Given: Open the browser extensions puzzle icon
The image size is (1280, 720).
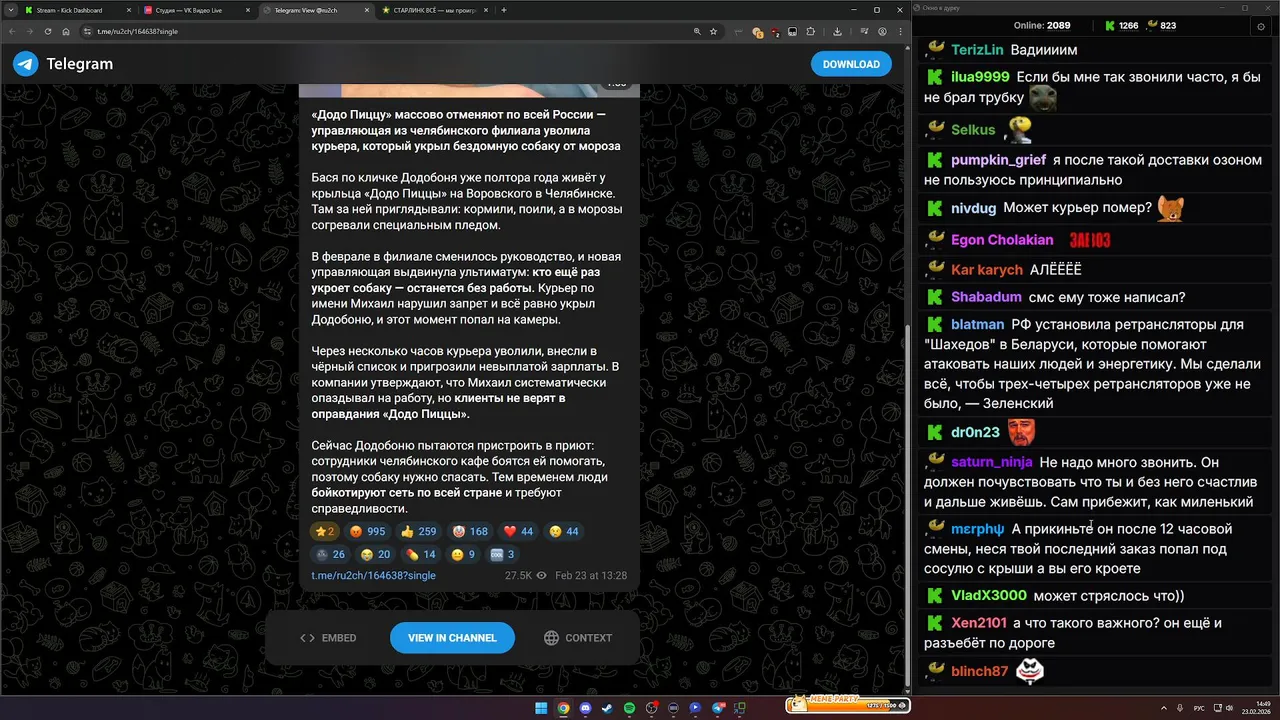Looking at the screenshot, I should tap(810, 31).
